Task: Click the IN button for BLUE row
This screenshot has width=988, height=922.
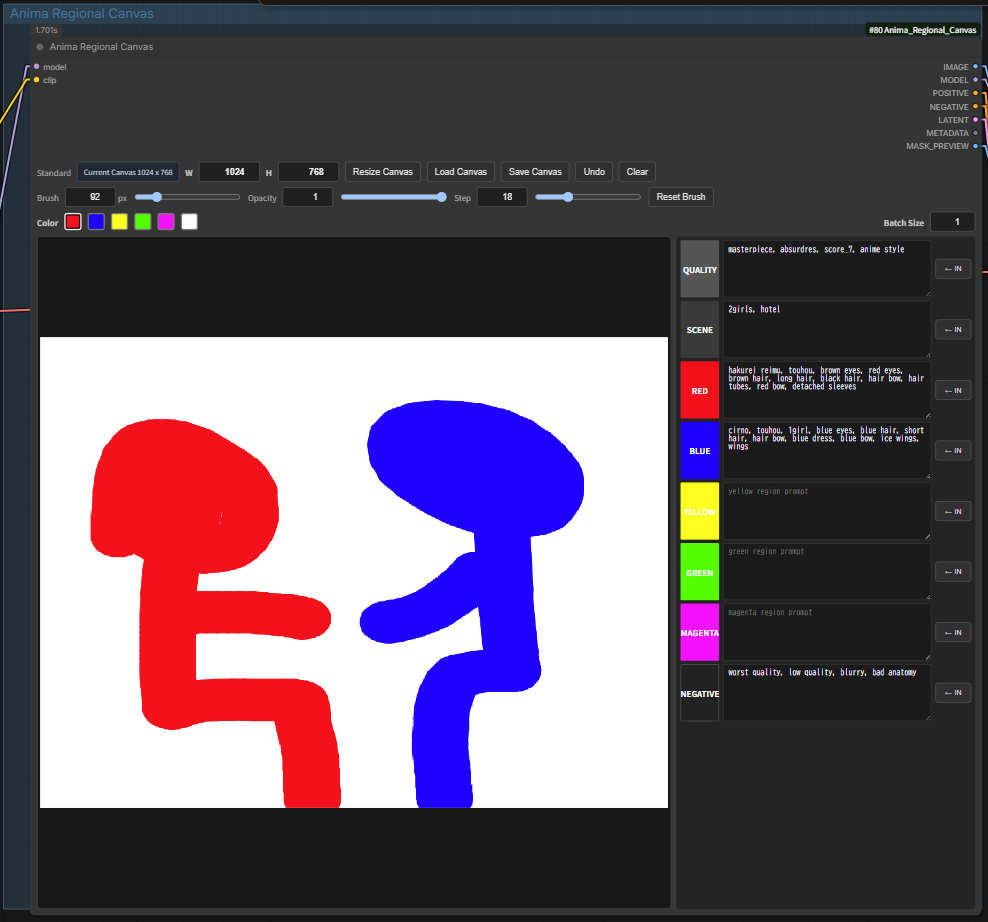Action: click(953, 451)
